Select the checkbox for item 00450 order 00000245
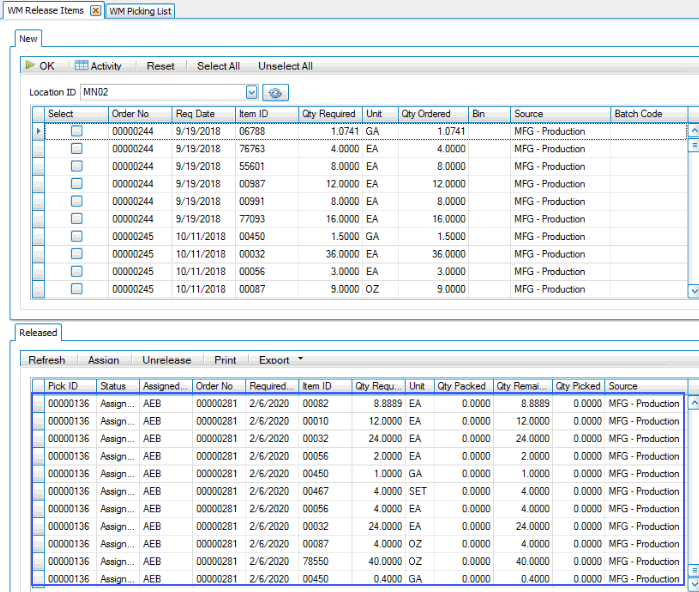The width and height of the screenshot is (699, 592). click(76, 237)
